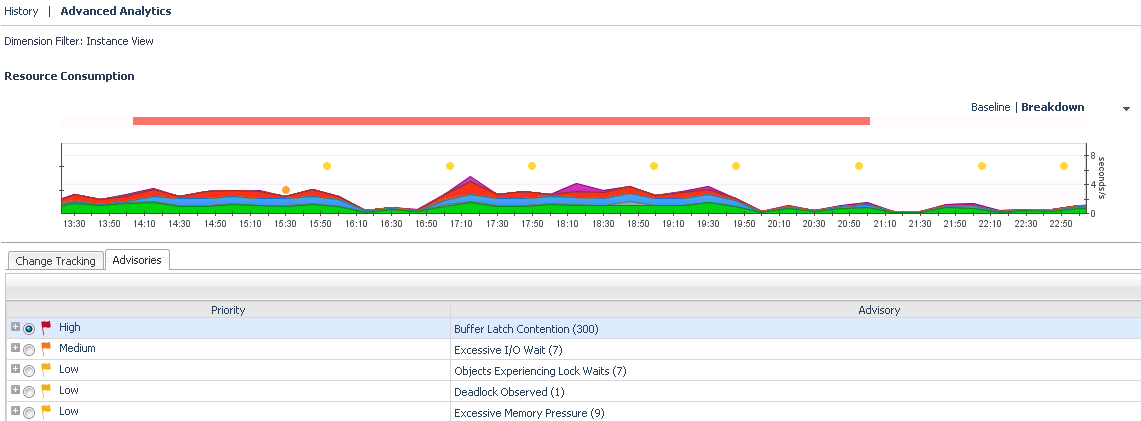Screen dimensions: 1141x421
Task: Select the High priority radio button
Action: 29,328
